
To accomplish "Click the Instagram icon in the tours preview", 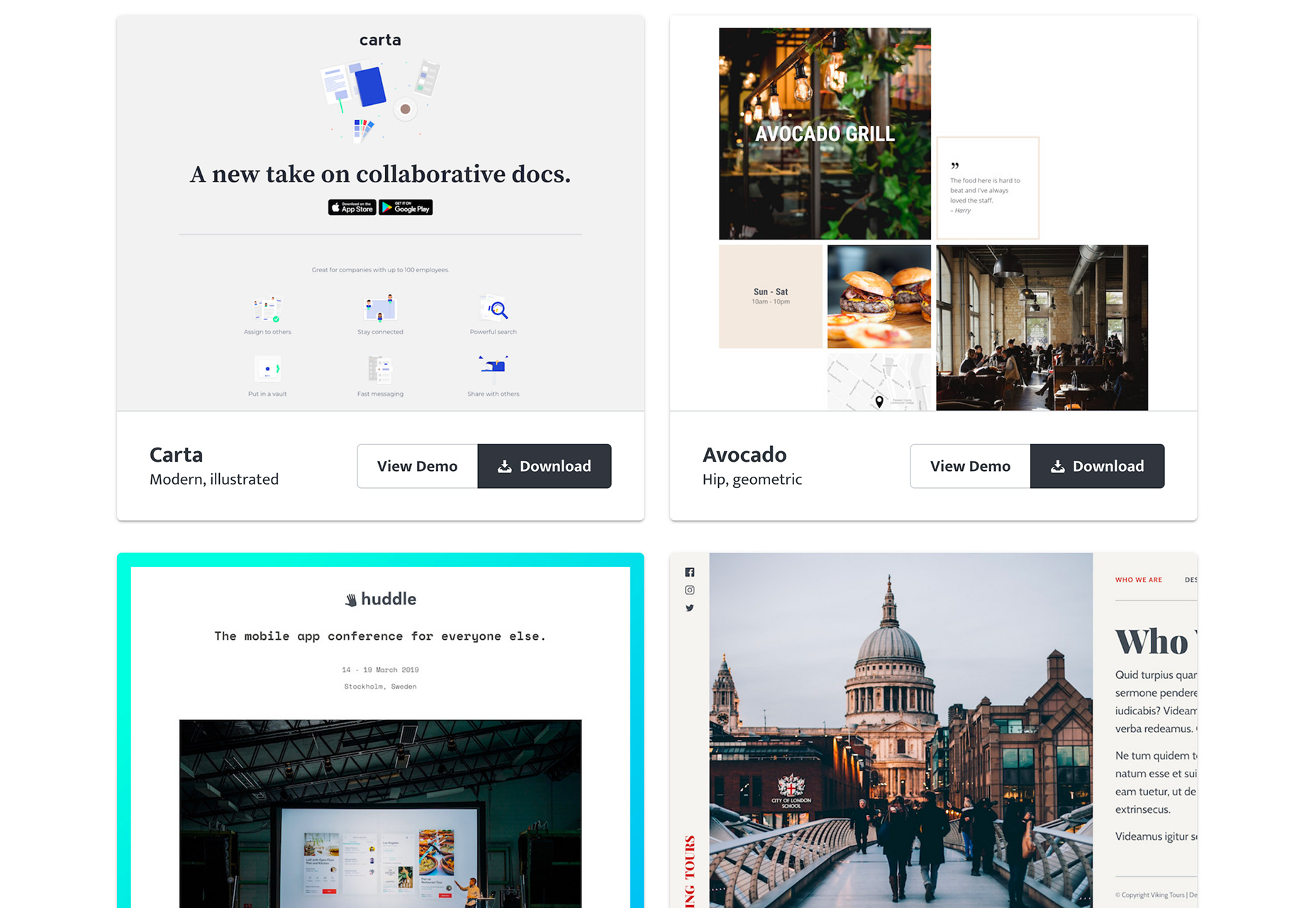I will [689, 590].
